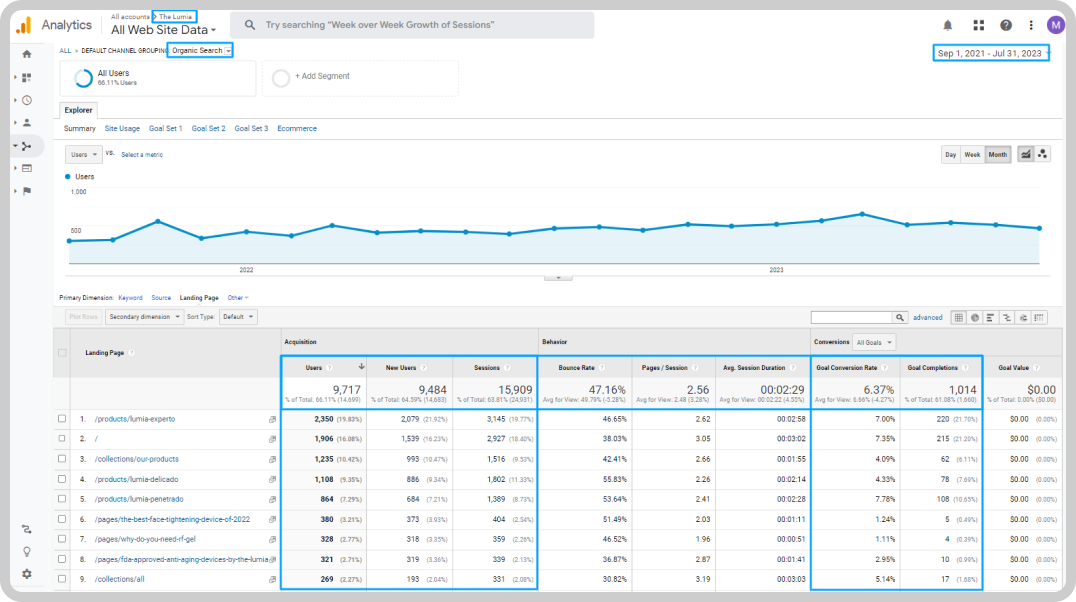Switch to the Site Usage tab
The height and width of the screenshot is (602, 1076).
click(122, 128)
